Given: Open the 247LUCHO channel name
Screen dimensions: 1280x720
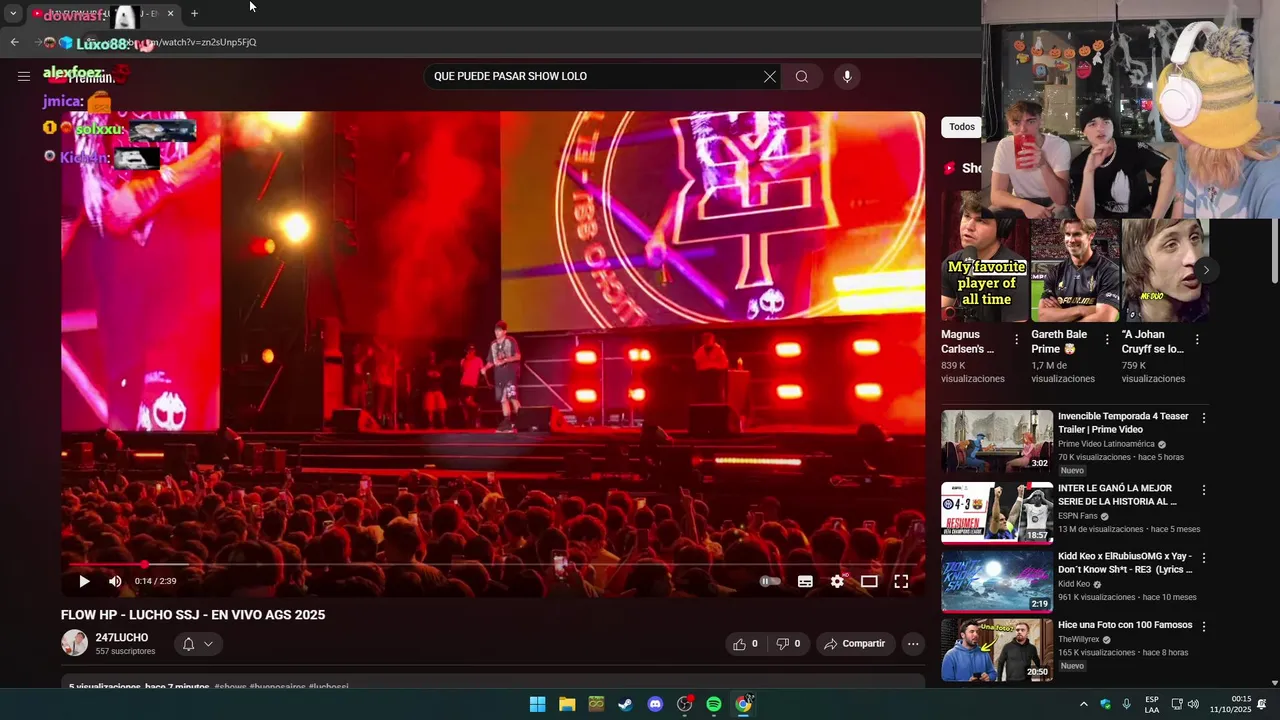Looking at the screenshot, I should tap(122, 638).
